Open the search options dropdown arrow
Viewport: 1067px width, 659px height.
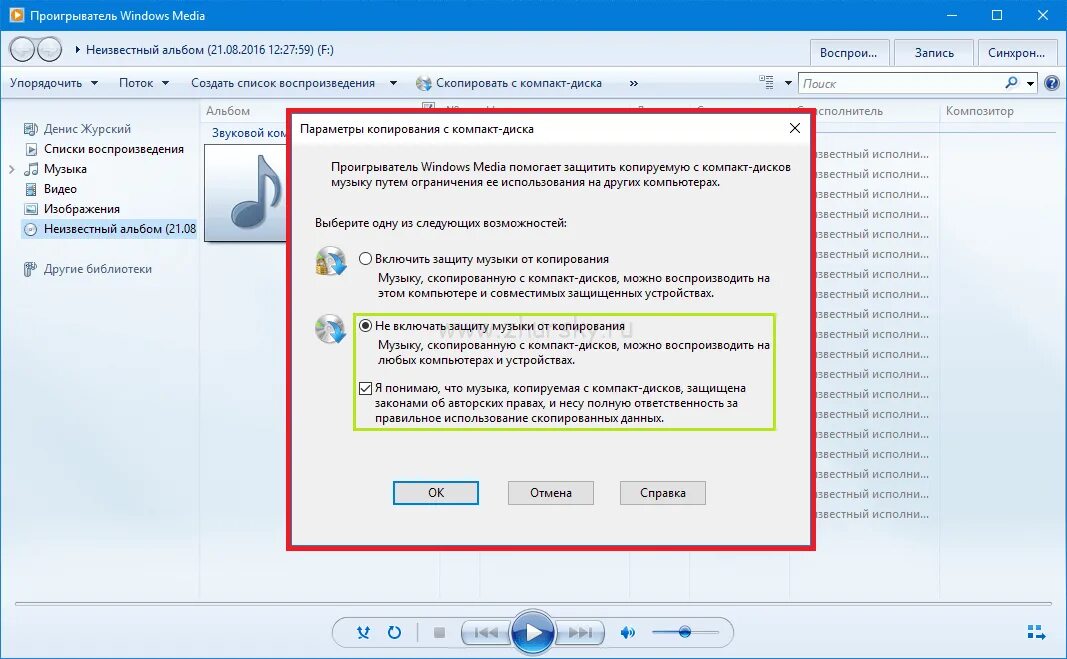(x=1030, y=83)
